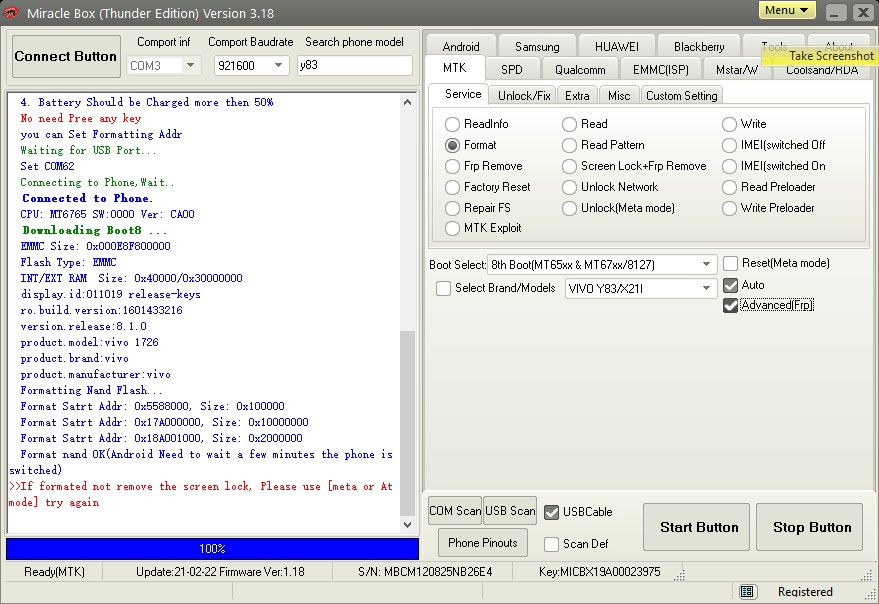Open the Blackberry tab
879x604 pixels.
tap(698, 47)
